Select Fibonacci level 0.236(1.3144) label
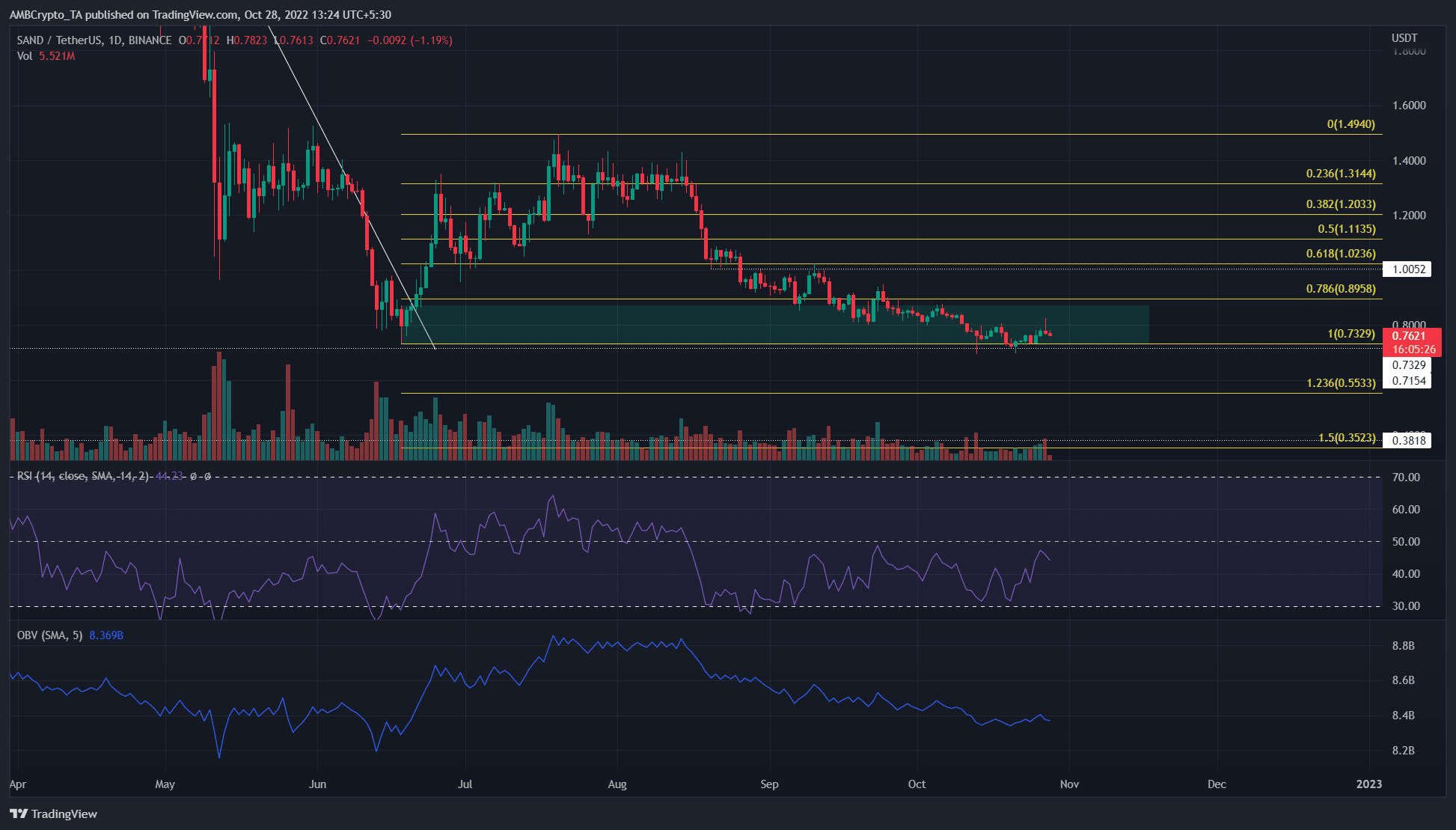This screenshot has height=830, width=1456. tap(1341, 174)
